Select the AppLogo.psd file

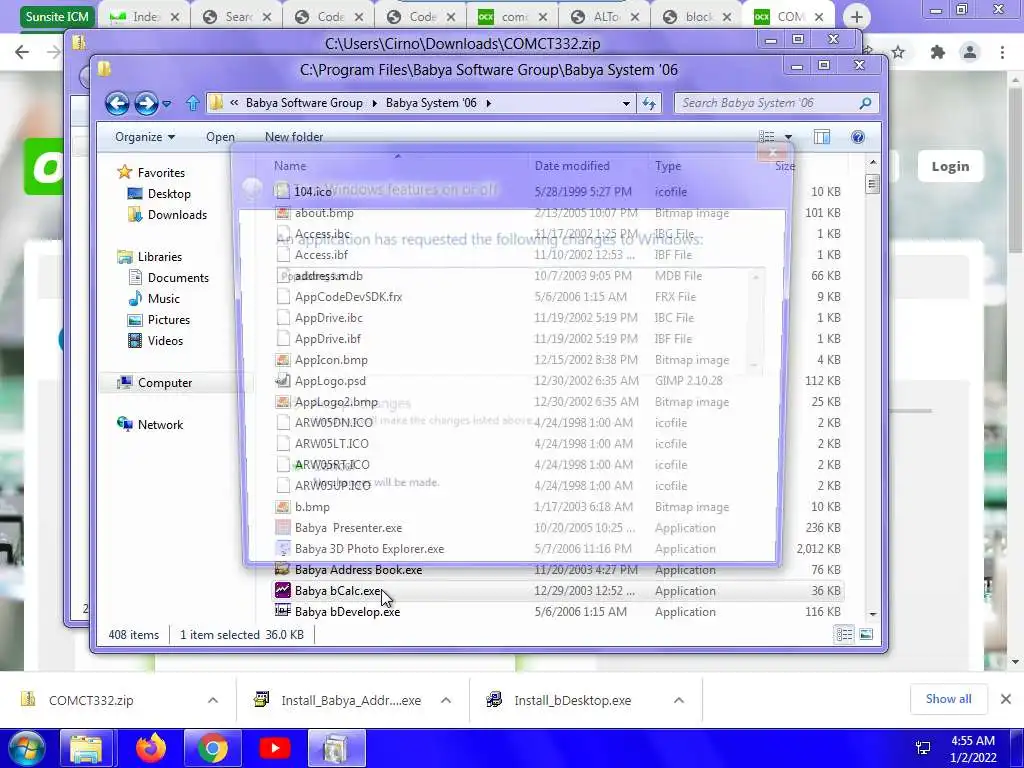pyautogui.click(x=558, y=380)
